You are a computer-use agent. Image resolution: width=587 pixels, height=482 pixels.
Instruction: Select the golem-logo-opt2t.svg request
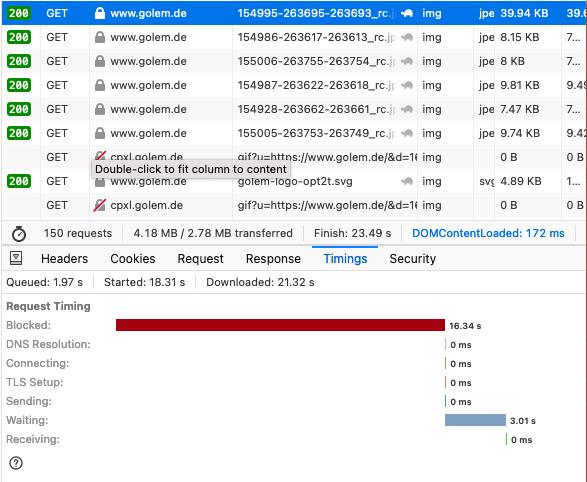coord(294,181)
